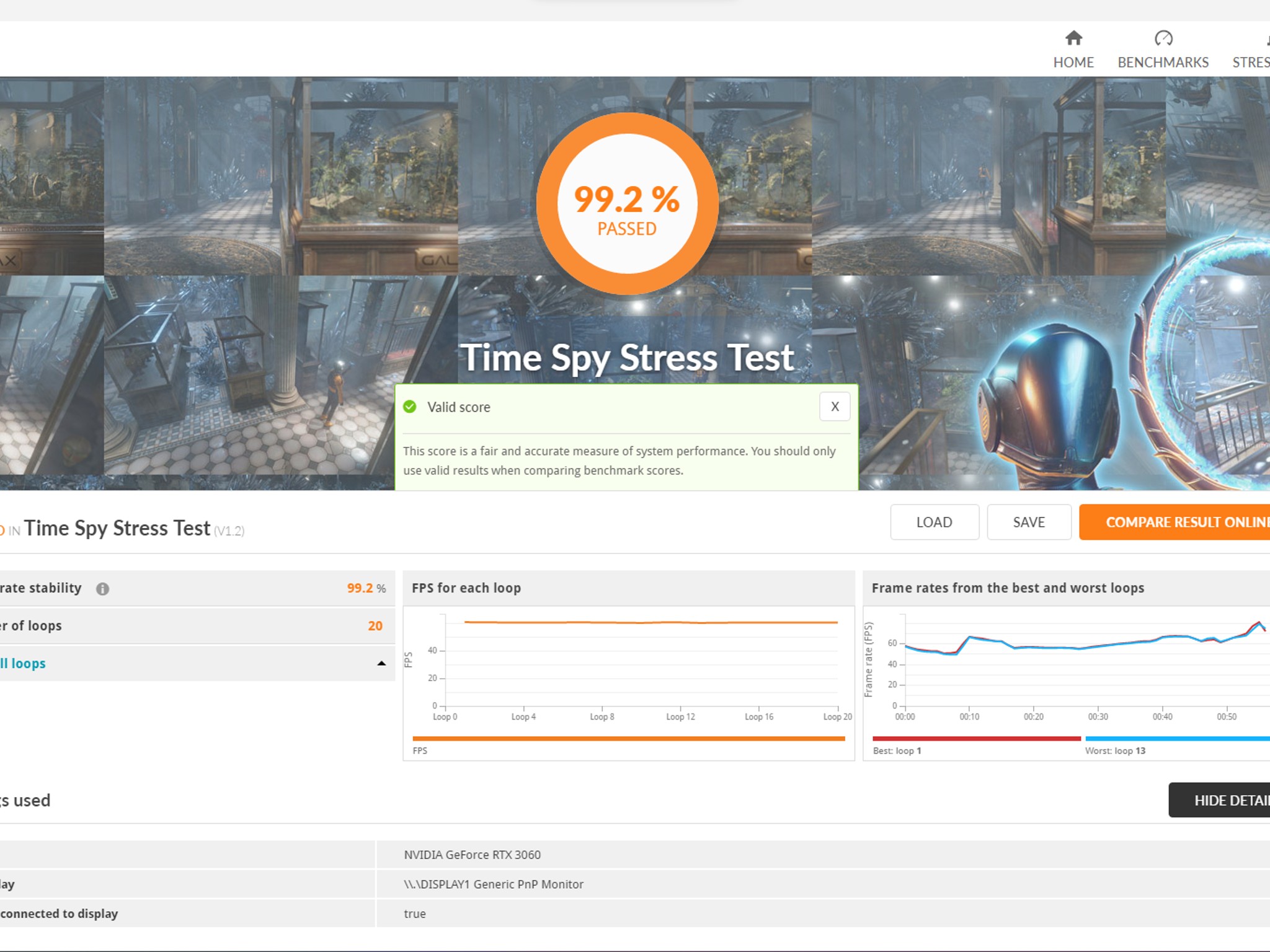1270x952 pixels.
Task: Click the 'connected to display' label
Action: coord(59,914)
